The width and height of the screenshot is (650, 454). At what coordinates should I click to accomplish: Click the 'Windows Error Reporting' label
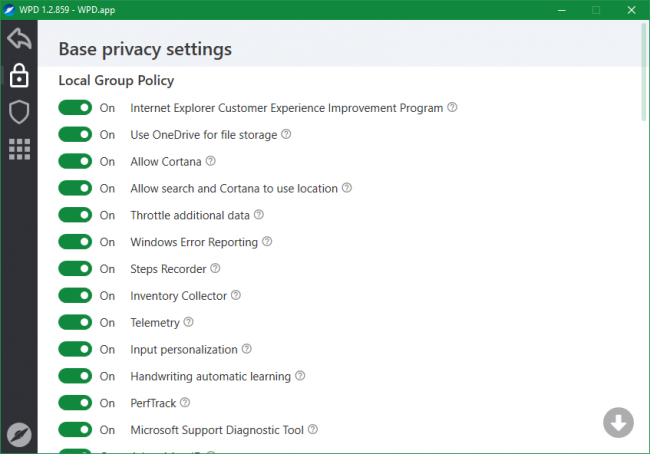pyautogui.click(x=194, y=242)
